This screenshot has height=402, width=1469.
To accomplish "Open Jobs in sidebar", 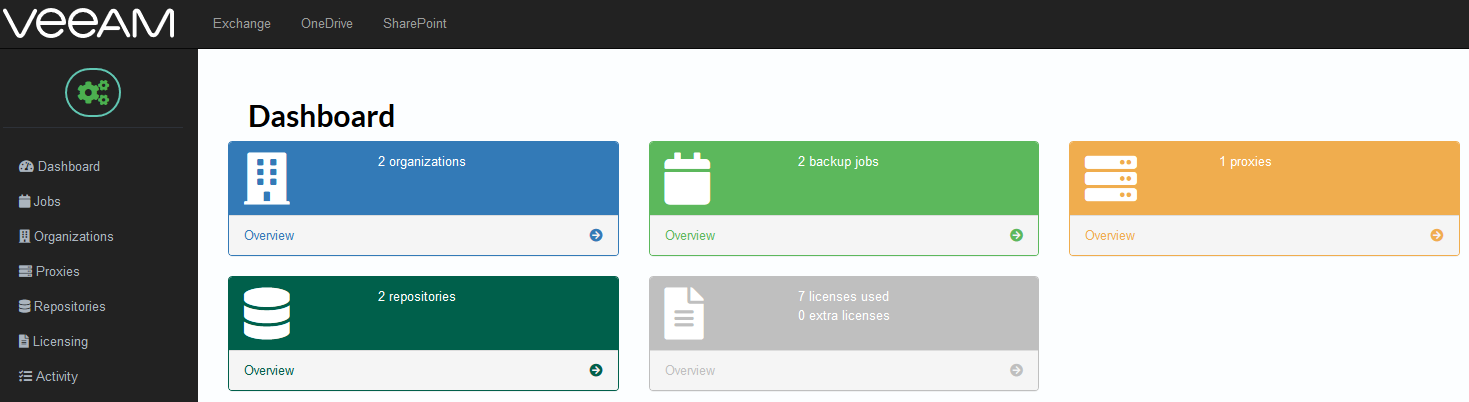I will 40,201.
